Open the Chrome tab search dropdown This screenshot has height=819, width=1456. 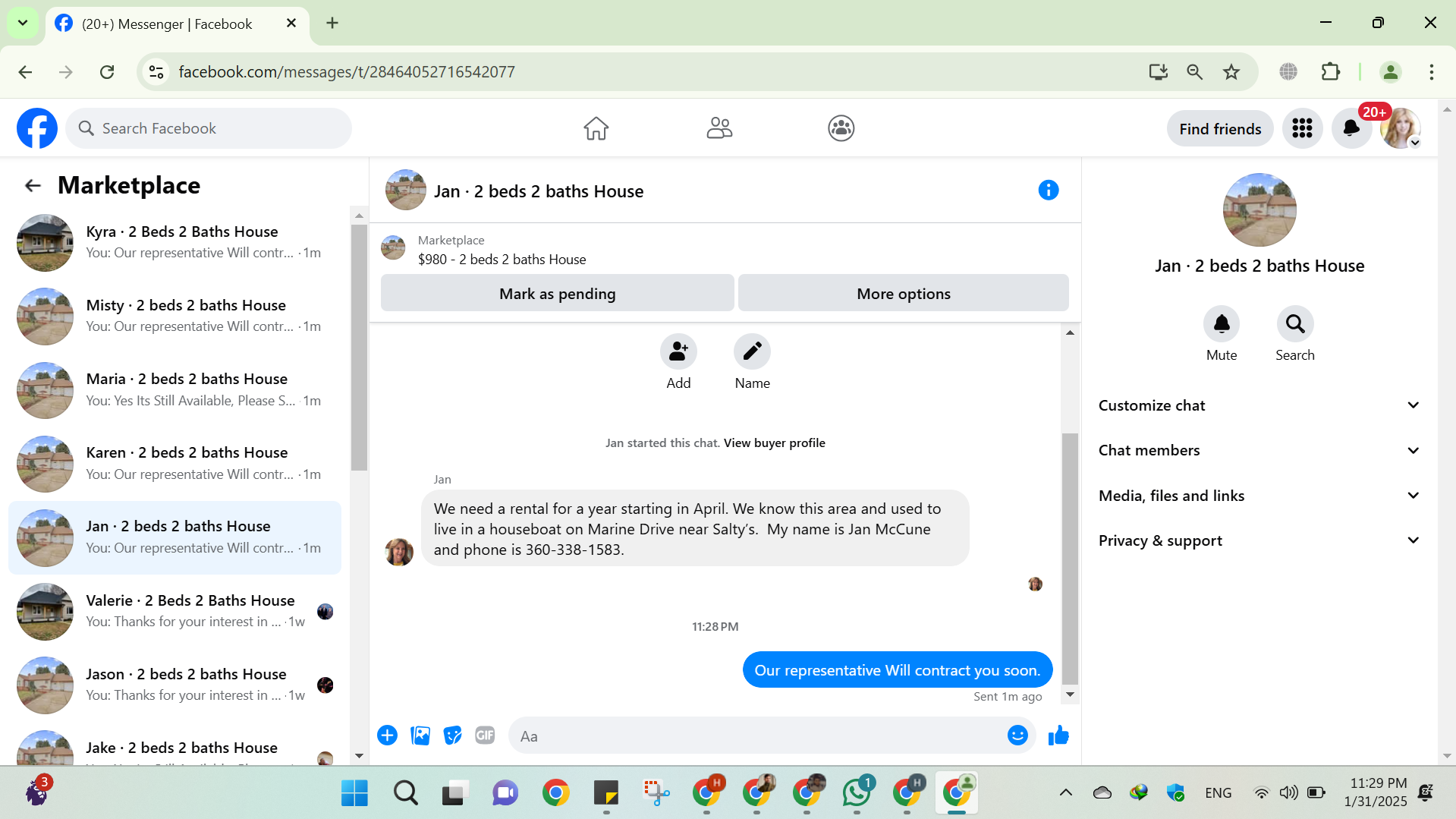(x=23, y=23)
